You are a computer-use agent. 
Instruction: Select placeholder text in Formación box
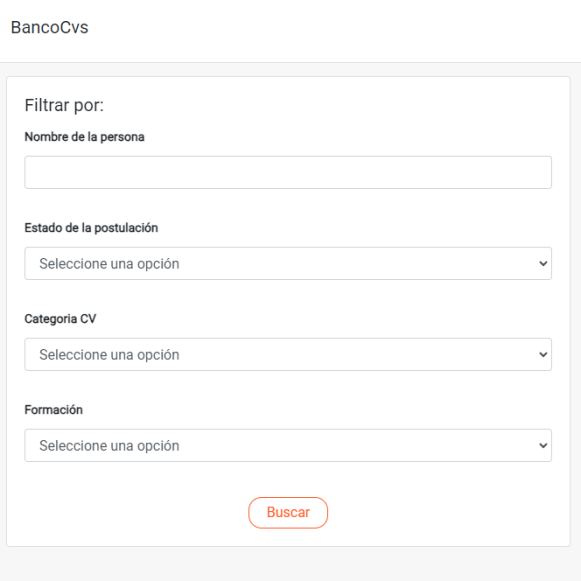click(x=109, y=446)
